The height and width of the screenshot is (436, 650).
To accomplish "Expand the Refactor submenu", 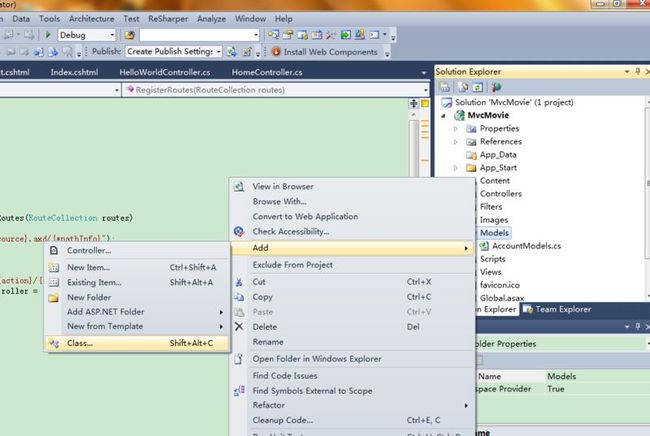I will (x=352, y=405).
